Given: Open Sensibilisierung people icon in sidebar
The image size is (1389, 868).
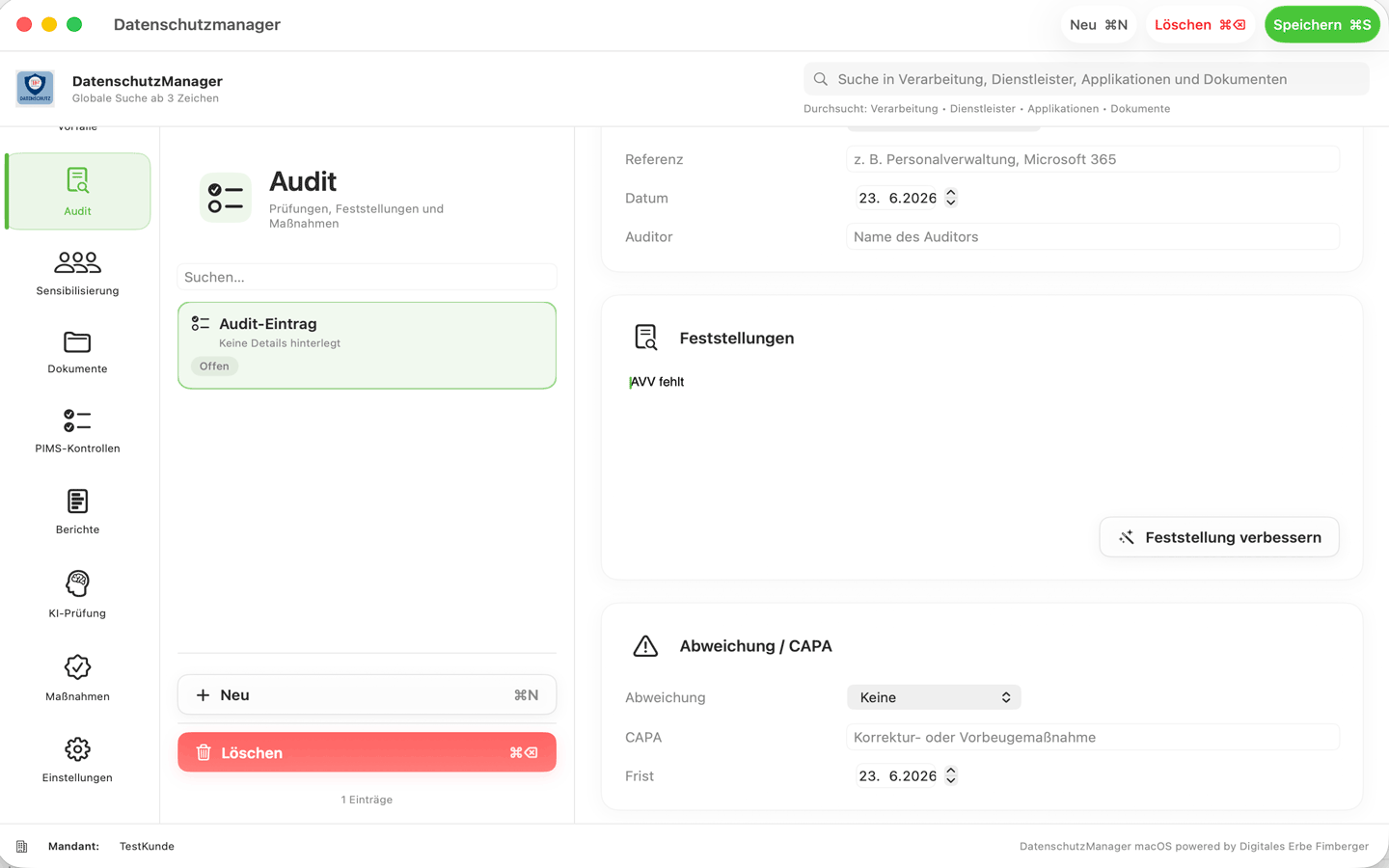Looking at the screenshot, I should pos(78,262).
